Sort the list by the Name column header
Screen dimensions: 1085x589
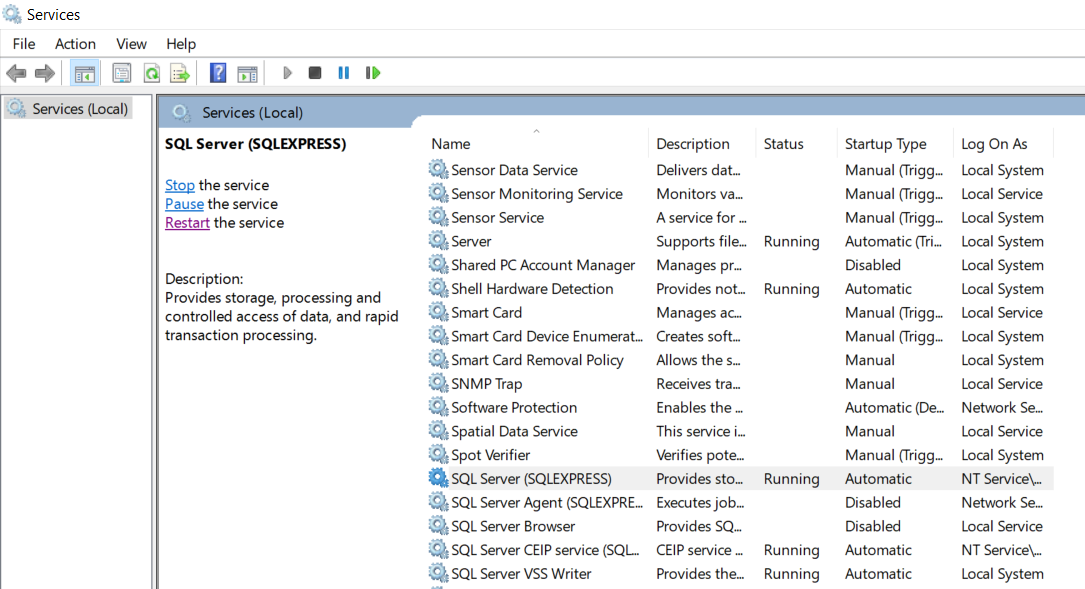451,144
